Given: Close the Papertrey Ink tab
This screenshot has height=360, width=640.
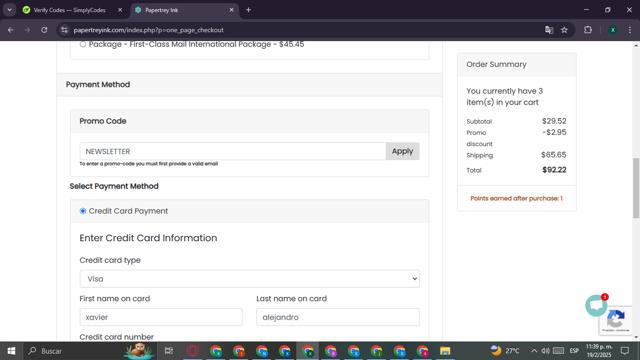Looking at the screenshot, I should (x=231, y=10).
